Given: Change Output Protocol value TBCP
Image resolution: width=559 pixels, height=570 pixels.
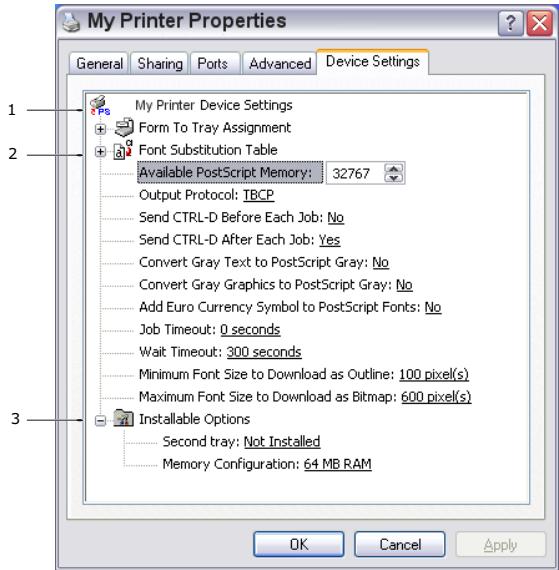Looking at the screenshot, I should [x=258, y=195].
